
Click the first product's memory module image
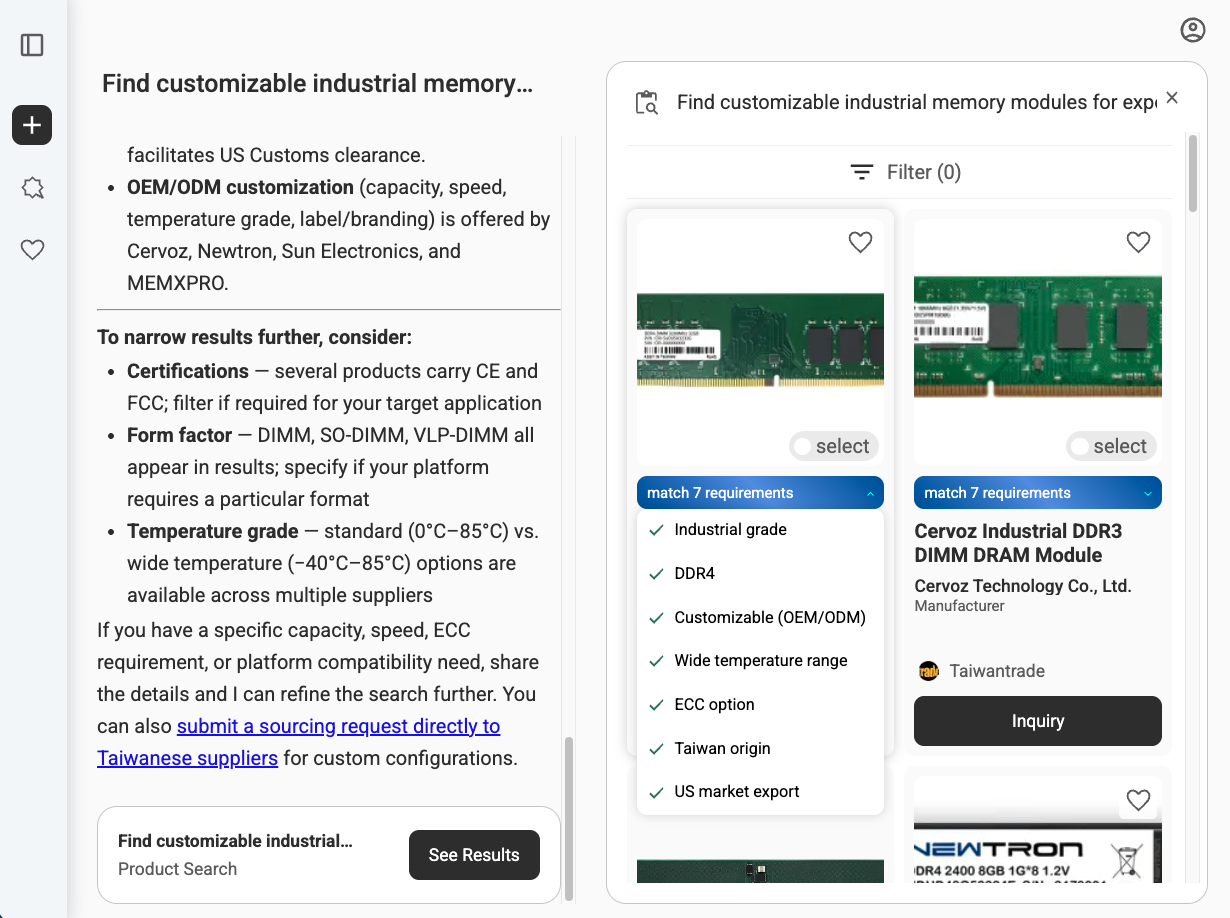click(x=760, y=340)
